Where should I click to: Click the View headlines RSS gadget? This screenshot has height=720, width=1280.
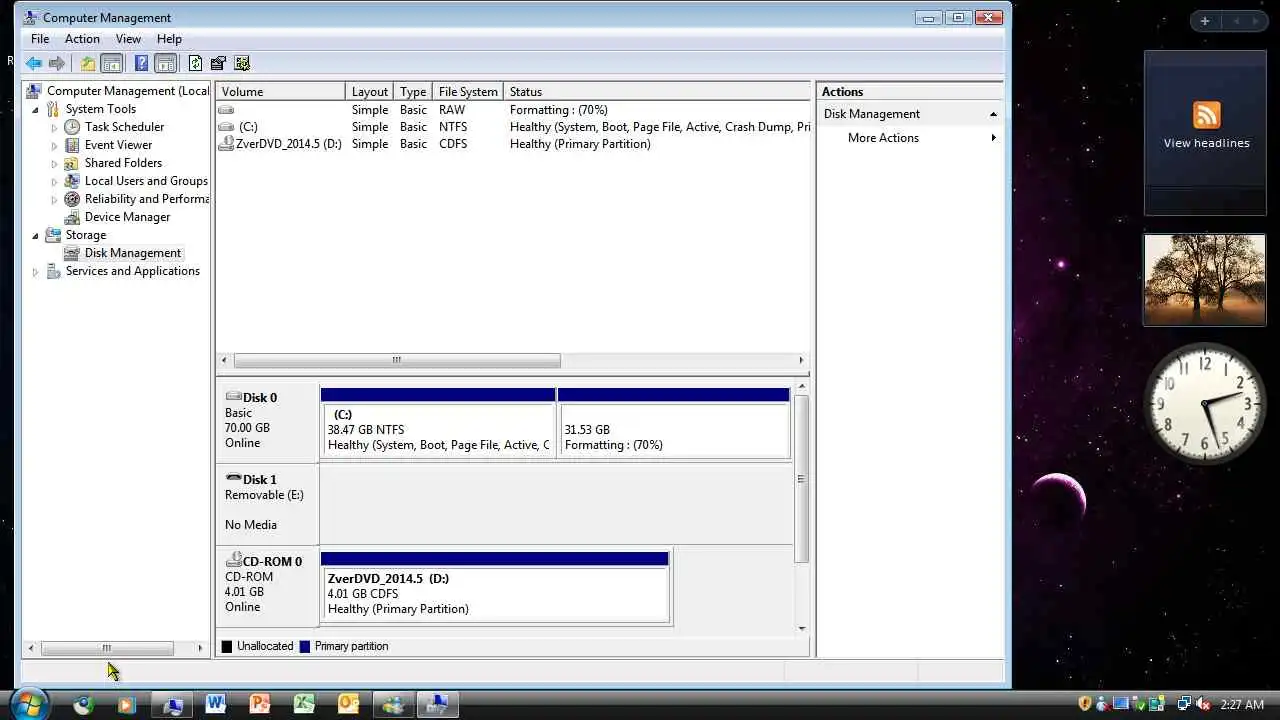tap(1205, 133)
